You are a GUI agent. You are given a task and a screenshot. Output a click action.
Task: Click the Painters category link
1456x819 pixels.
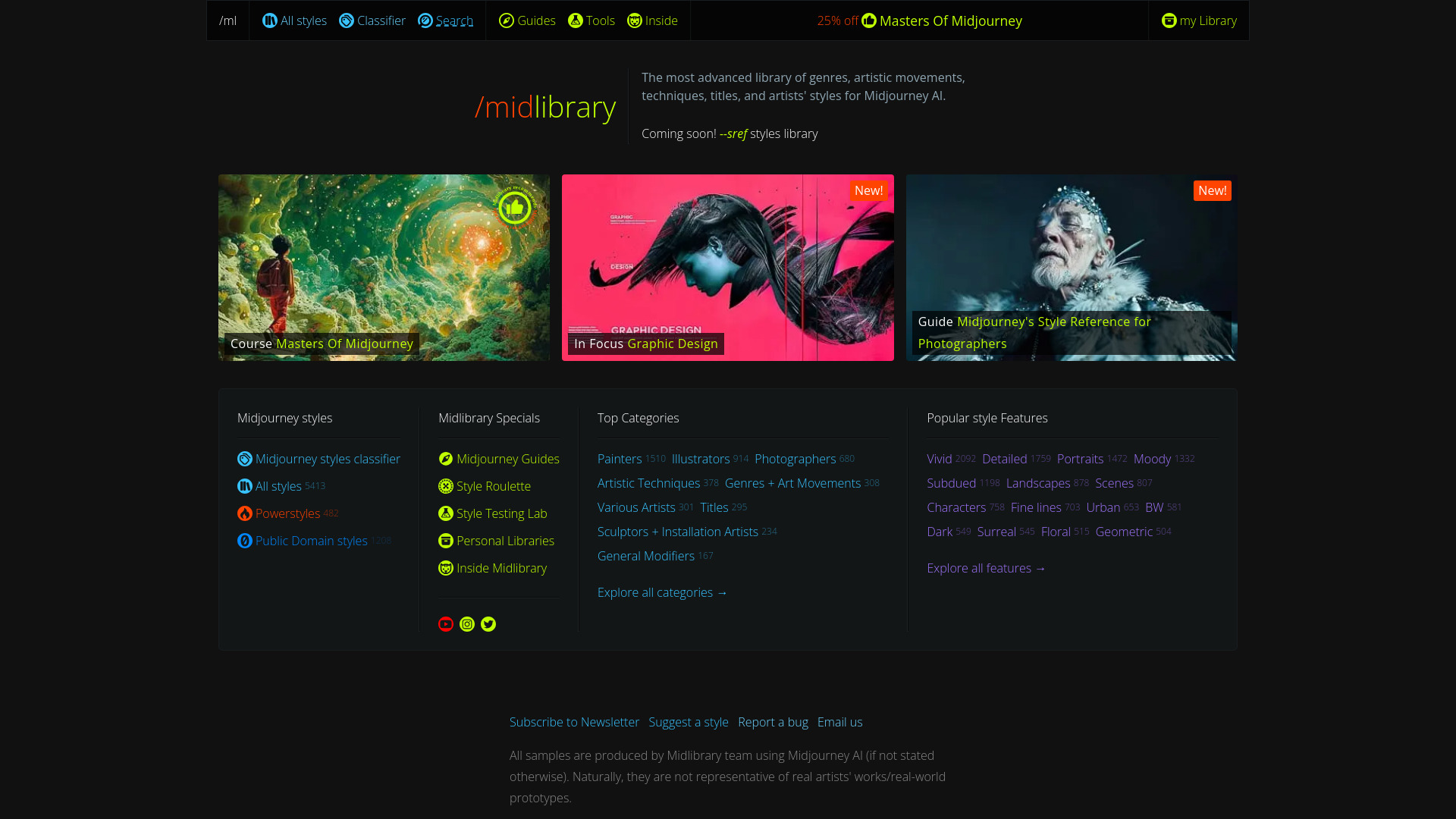(619, 459)
